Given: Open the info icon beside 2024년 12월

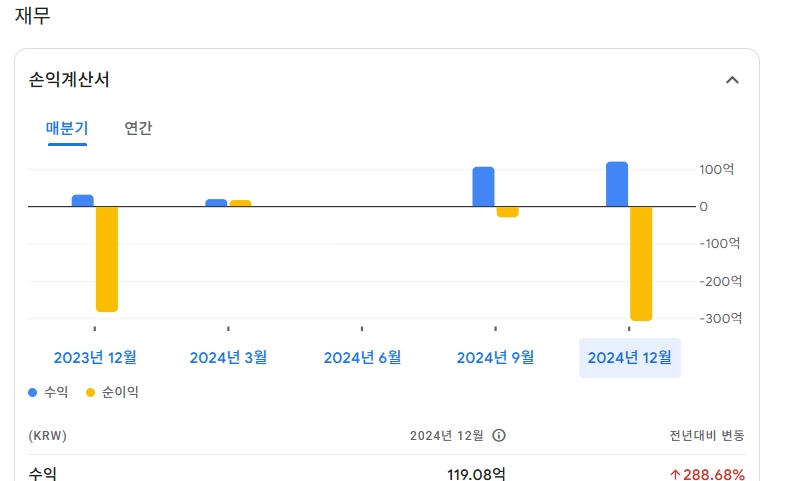Looking at the screenshot, I should [x=498, y=435].
